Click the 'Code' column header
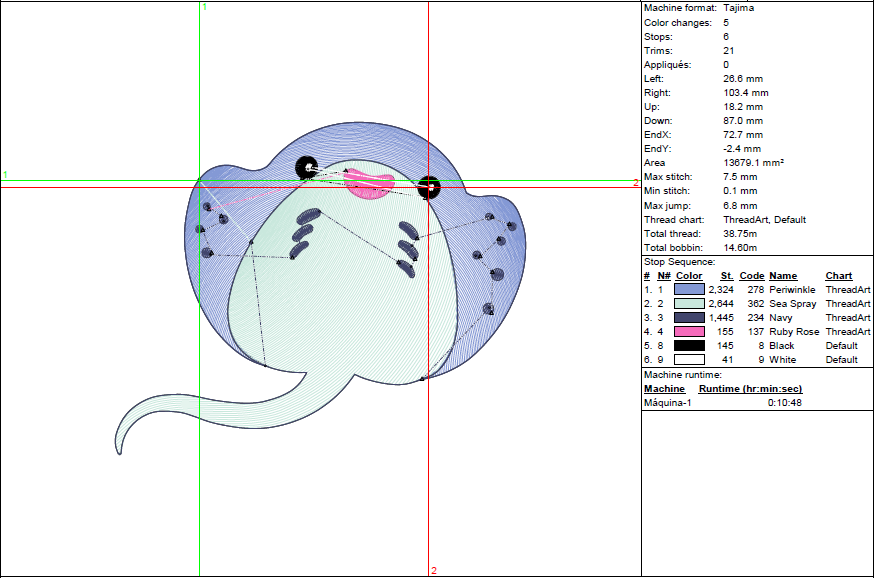 coord(751,275)
